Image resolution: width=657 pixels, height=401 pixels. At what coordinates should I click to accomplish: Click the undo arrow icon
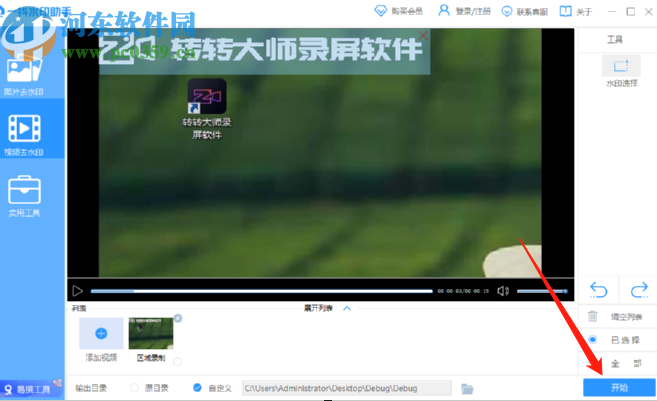(x=598, y=290)
